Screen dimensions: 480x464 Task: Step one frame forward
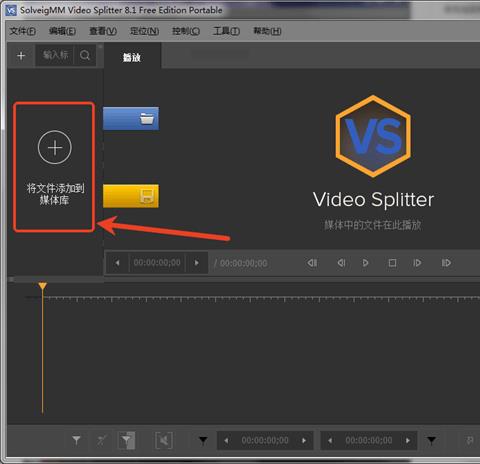coord(417,263)
